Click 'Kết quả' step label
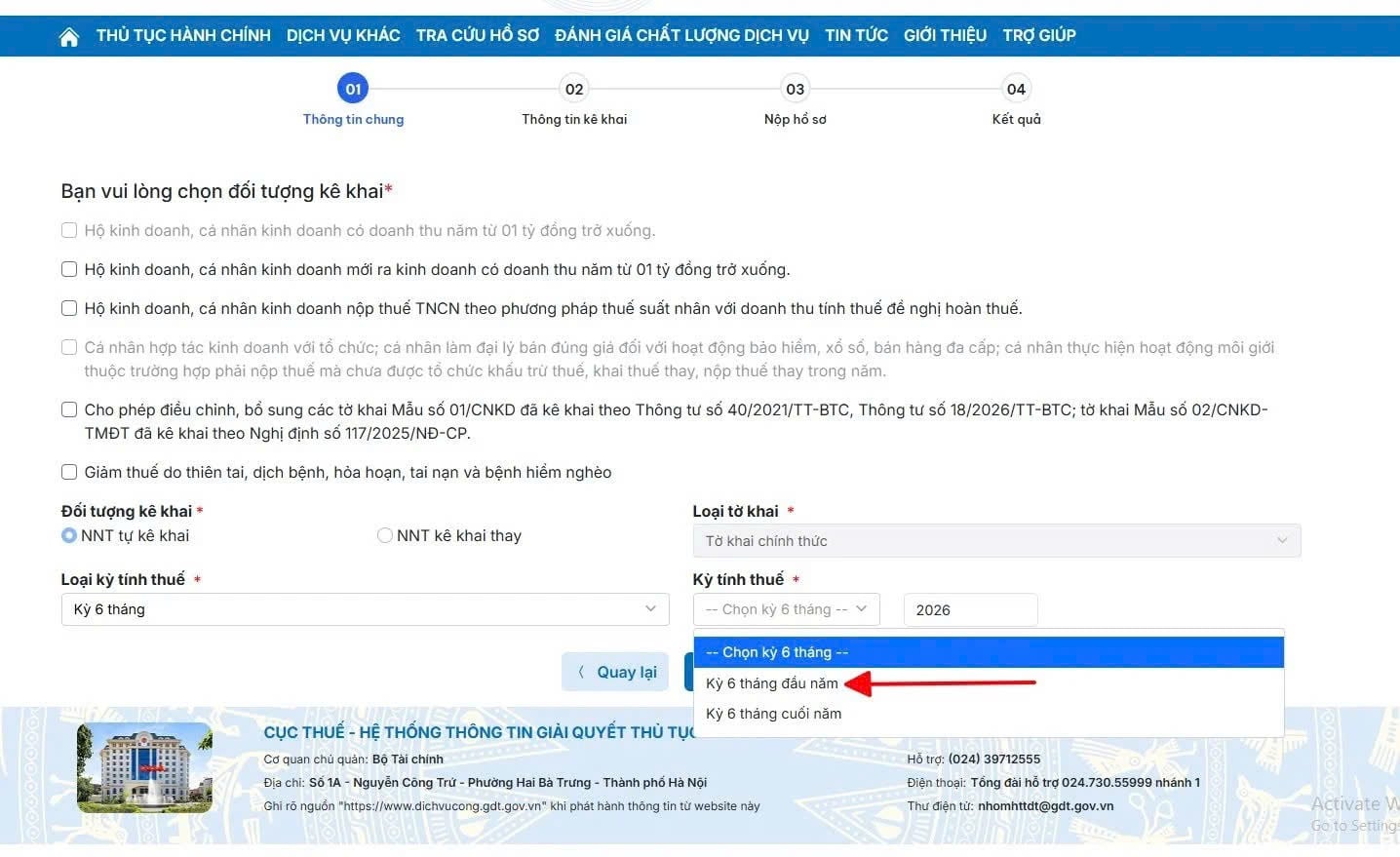1400x857 pixels. (1016, 119)
